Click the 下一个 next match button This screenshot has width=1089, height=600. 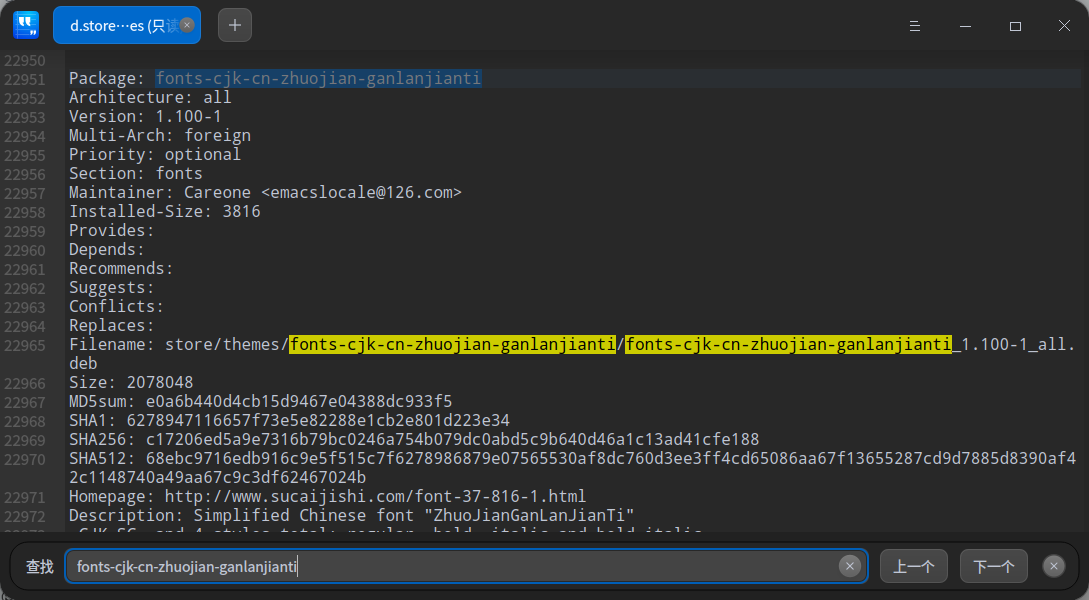coord(993,567)
